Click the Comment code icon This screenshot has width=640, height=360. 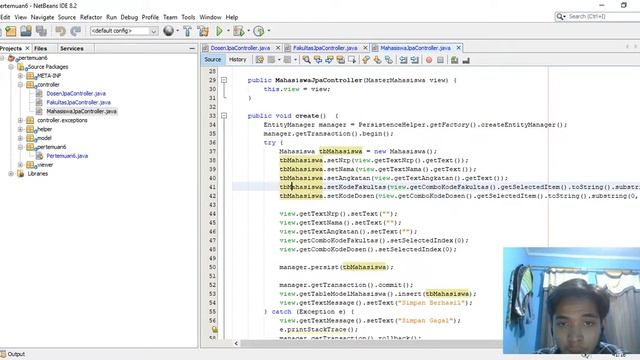click(454, 60)
